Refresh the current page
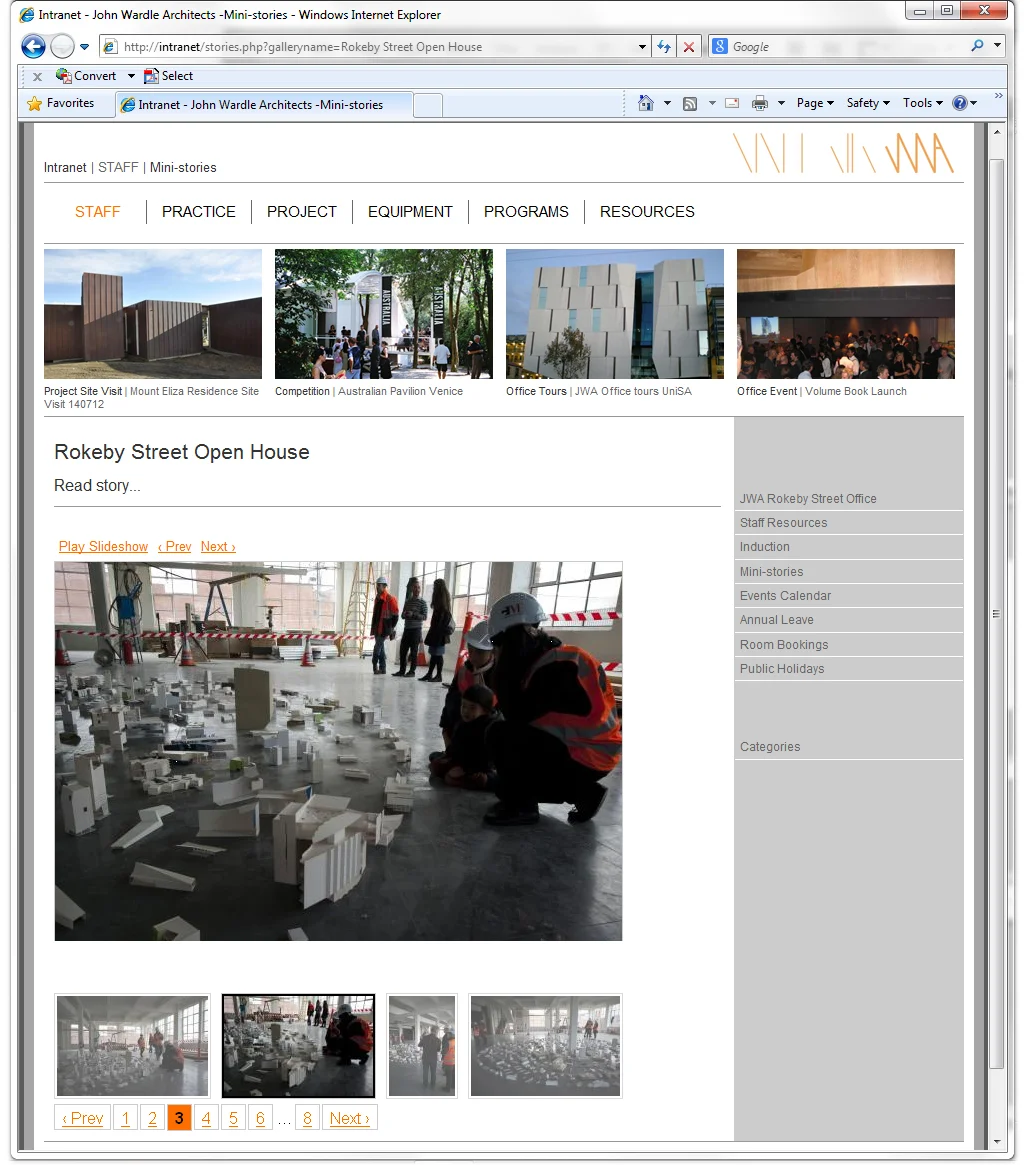 663,46
